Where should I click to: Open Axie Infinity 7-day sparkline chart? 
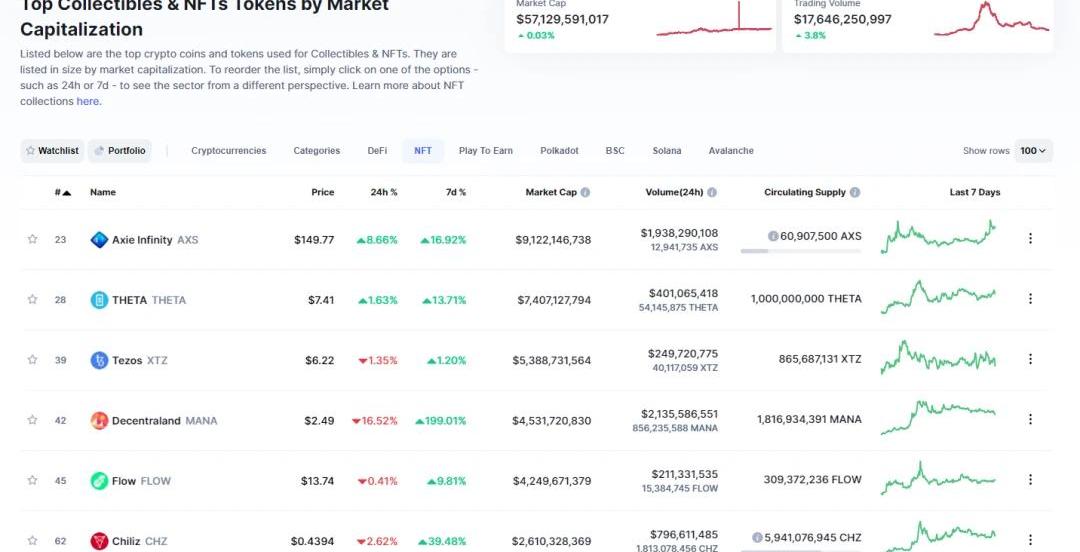[938, 237]
